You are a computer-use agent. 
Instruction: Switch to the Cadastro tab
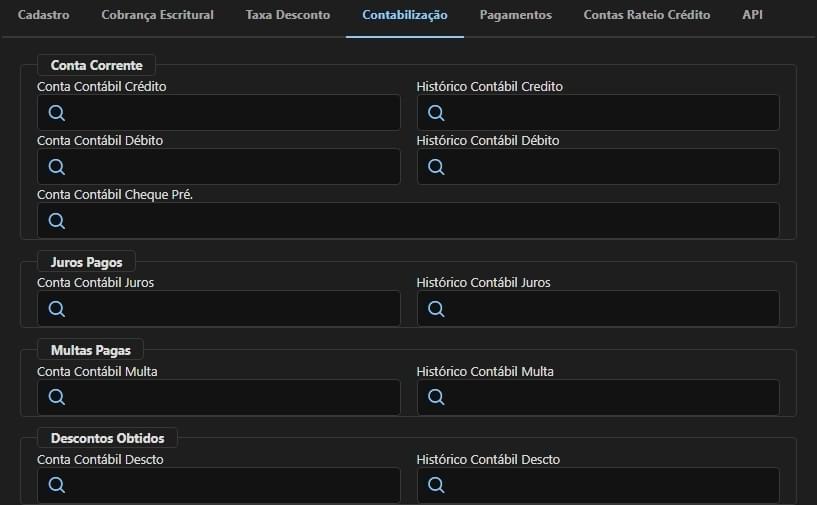point(43,15)
